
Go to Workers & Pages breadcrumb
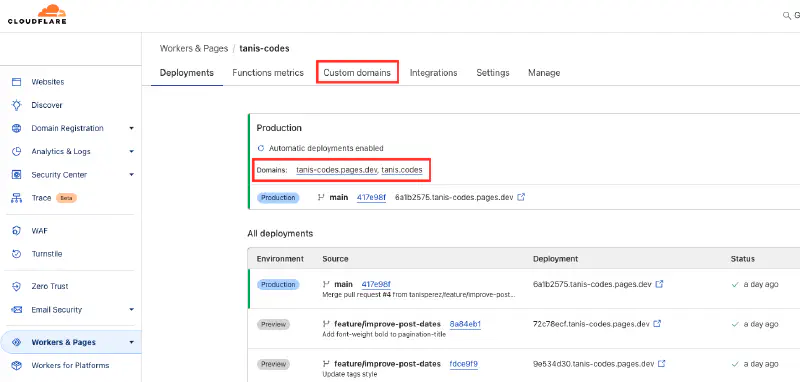click(x=194, y=48)
